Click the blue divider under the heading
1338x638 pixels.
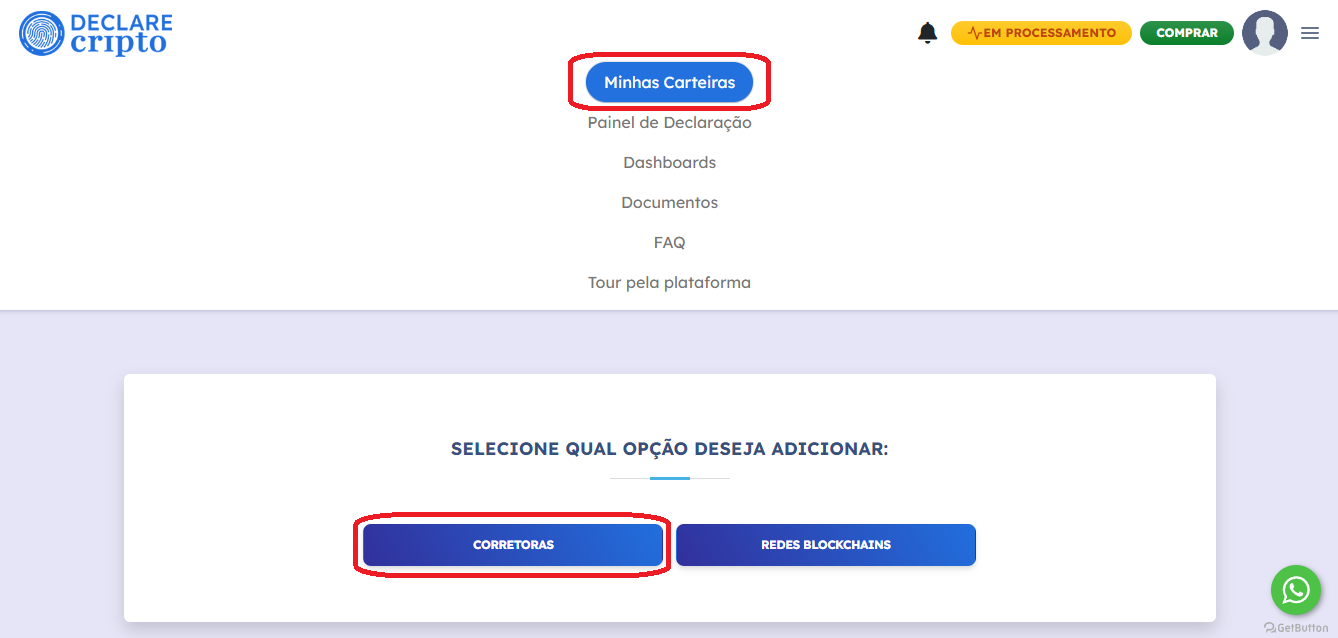669,478
